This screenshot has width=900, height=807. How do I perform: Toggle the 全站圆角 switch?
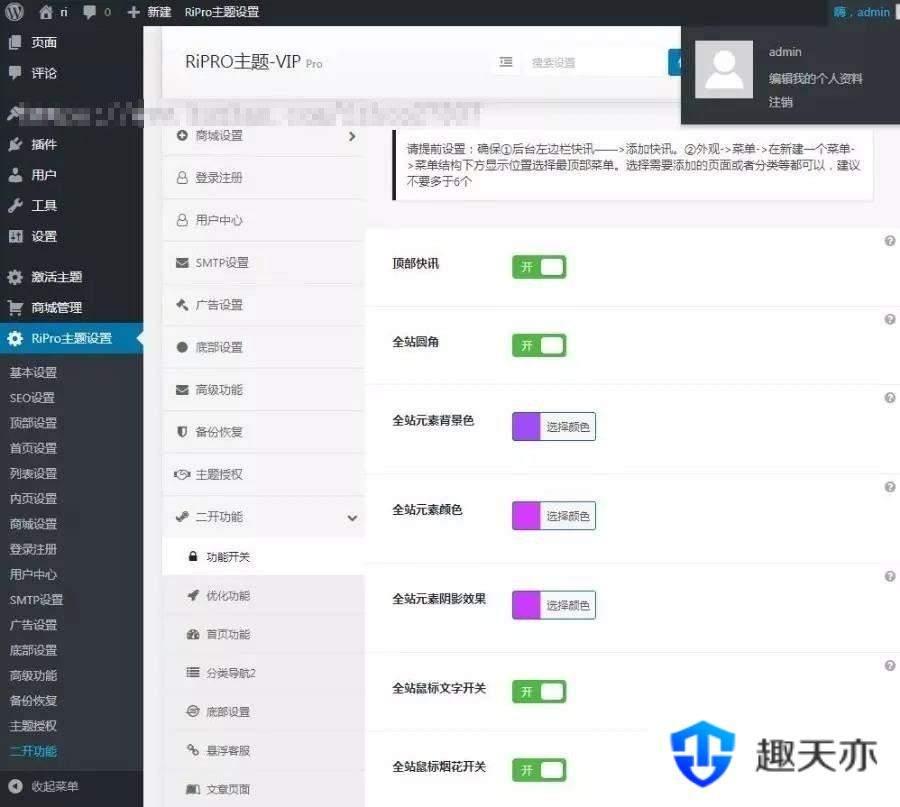539,346
